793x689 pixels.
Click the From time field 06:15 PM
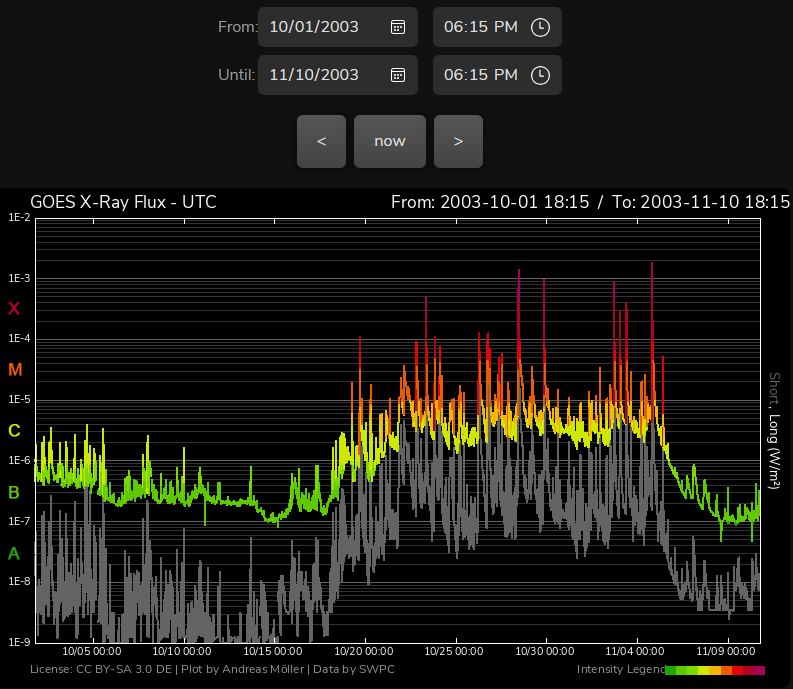tap(497, 27)
